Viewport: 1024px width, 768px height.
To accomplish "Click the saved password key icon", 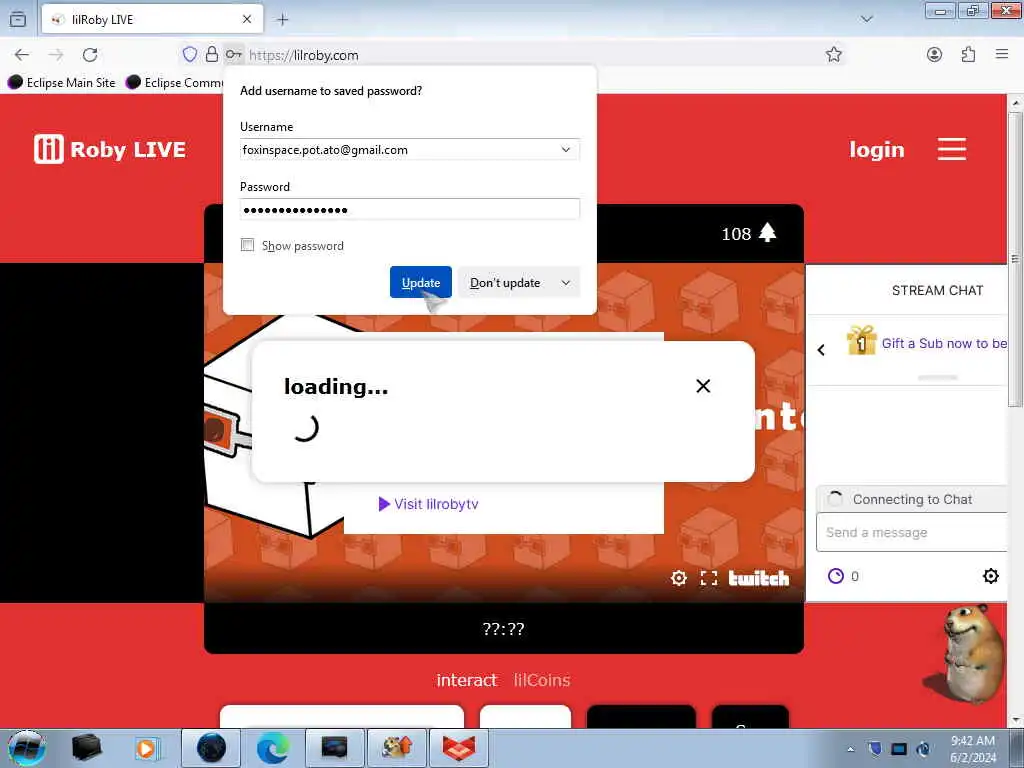I will [x=234, y=54].
